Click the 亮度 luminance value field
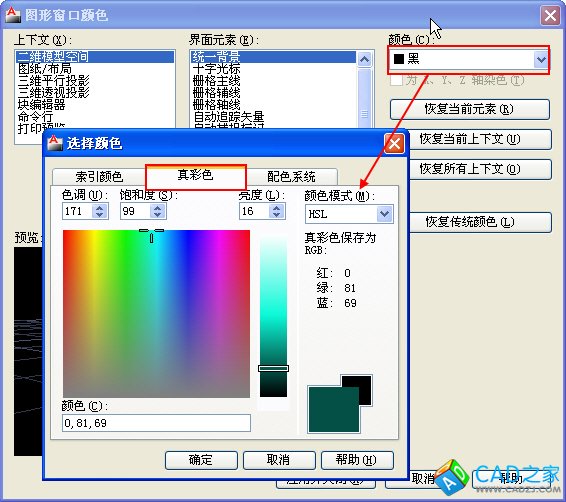Screen dimensions: 566x502 click(x=254, y=211)
